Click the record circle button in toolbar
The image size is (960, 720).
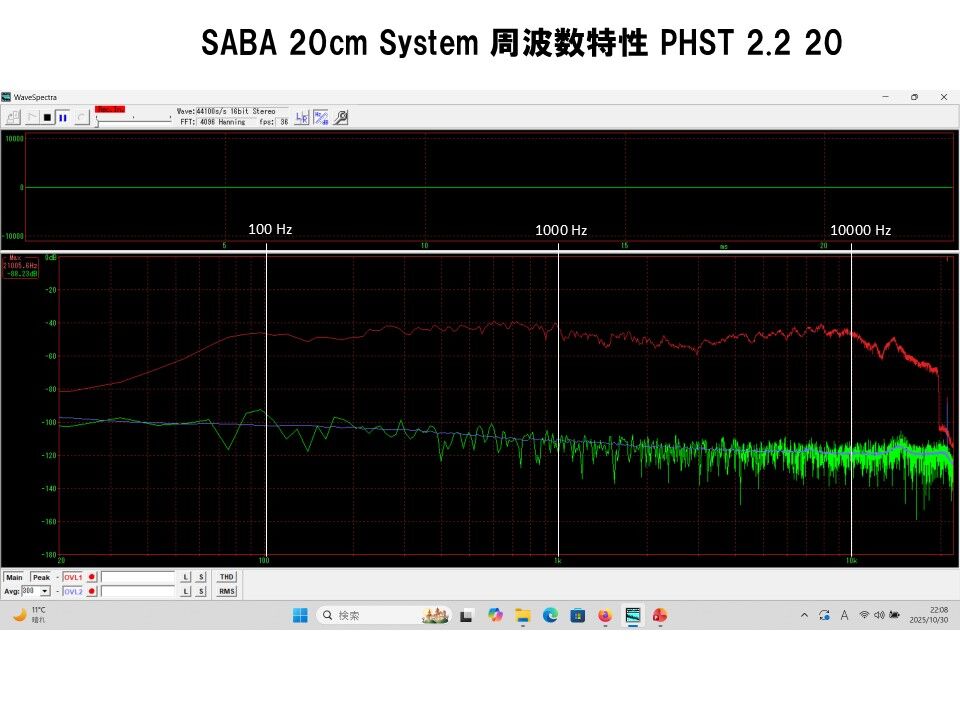point(82,118)
